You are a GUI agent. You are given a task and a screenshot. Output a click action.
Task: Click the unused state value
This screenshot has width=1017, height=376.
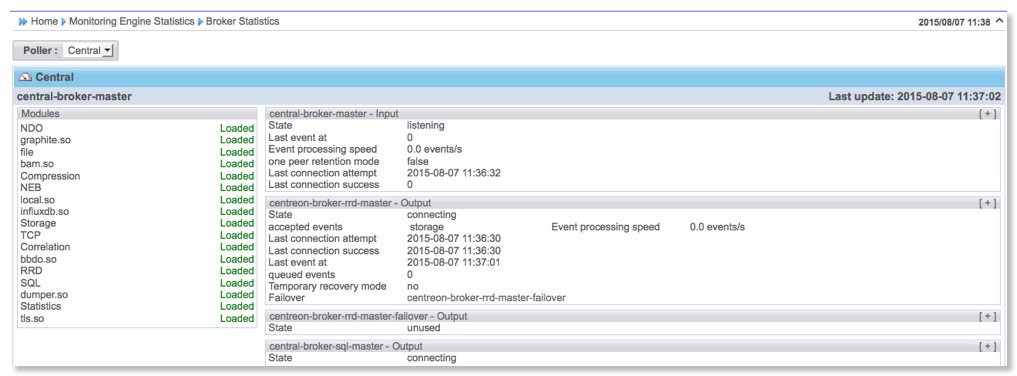[x=423, y=328]
